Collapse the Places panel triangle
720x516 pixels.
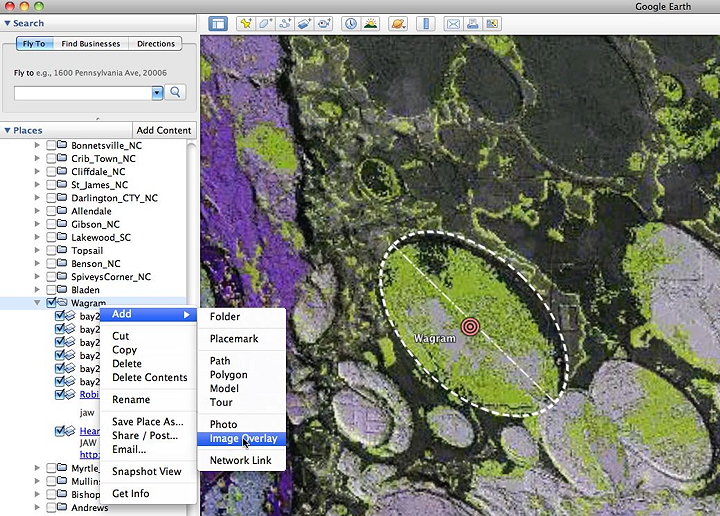coord(7,131)
